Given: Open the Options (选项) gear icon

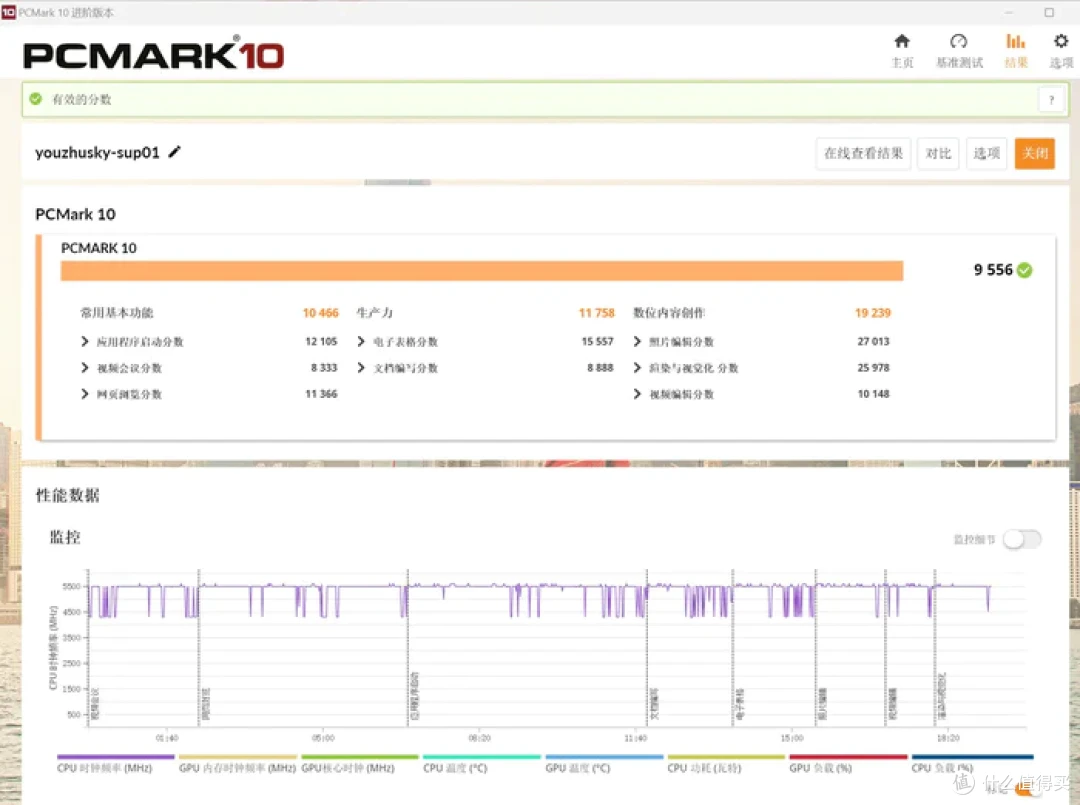Looking at the screenshot, I should point(1061,41).
